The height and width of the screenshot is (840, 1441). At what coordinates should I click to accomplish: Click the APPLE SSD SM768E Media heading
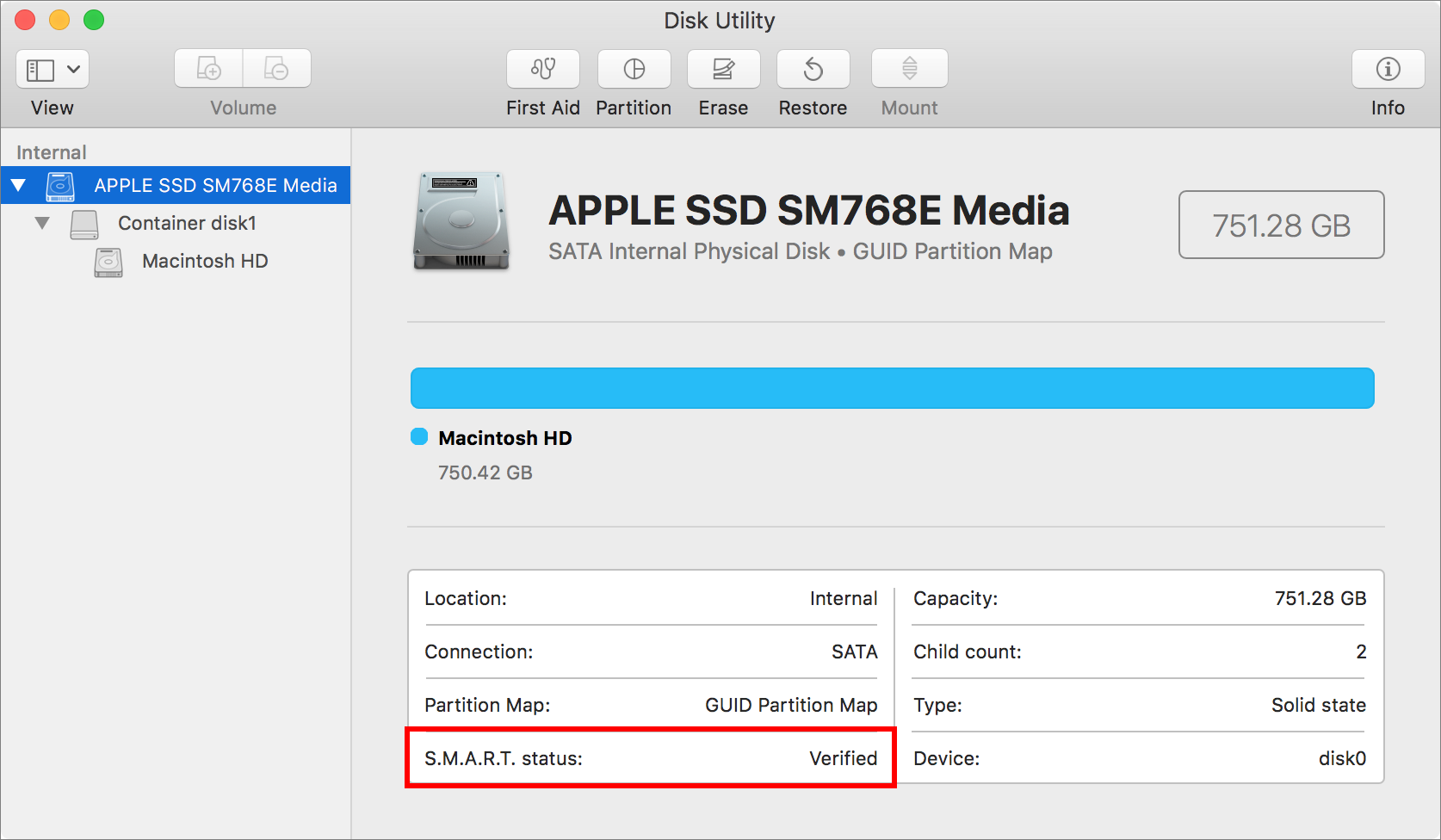[x=809, y=211]
